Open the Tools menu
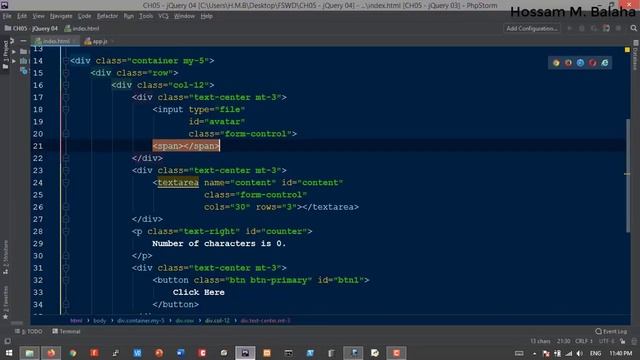 [x=146, y=16]
